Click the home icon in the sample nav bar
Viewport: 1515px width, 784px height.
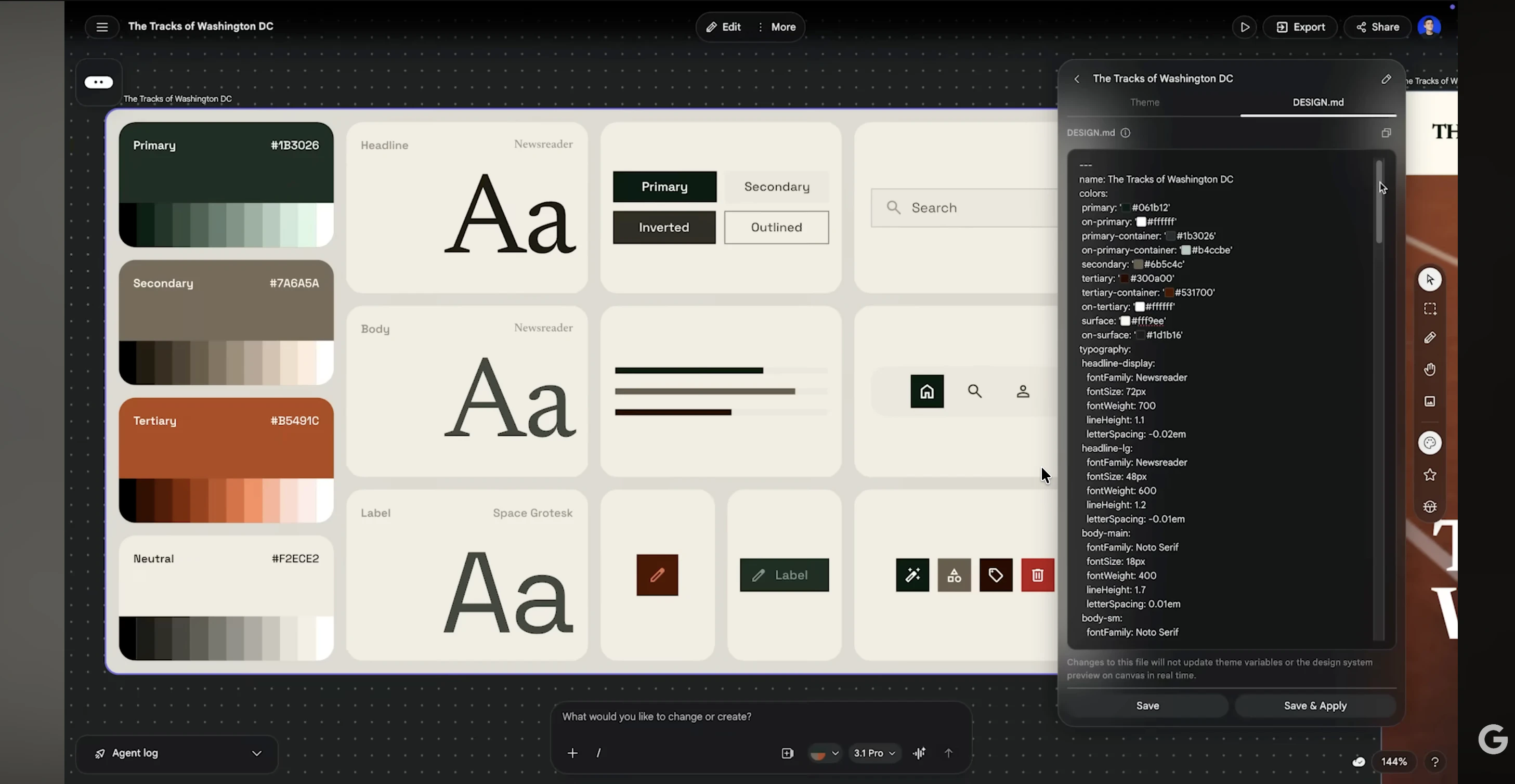click(x=927, y=391)
